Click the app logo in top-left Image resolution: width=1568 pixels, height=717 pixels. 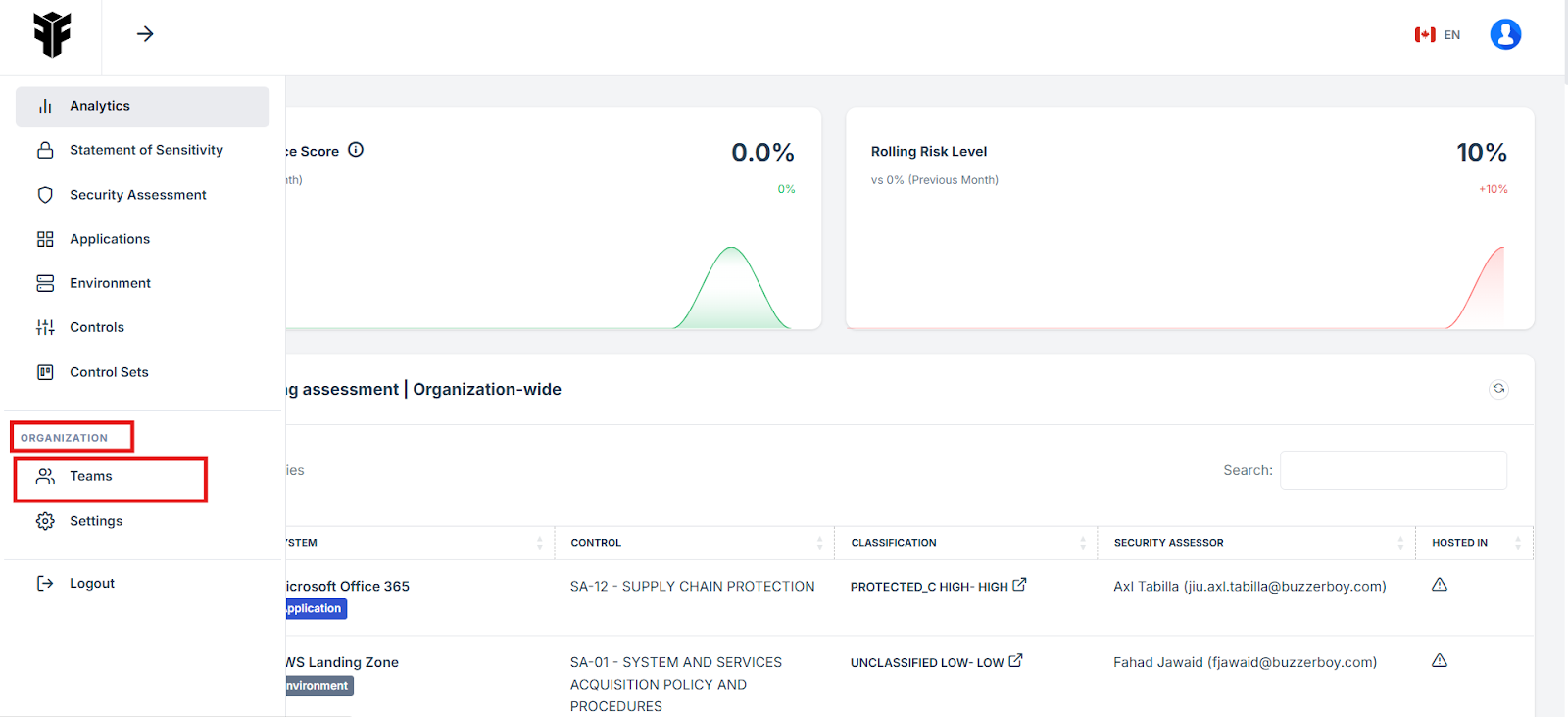click(x=52, y=34)
